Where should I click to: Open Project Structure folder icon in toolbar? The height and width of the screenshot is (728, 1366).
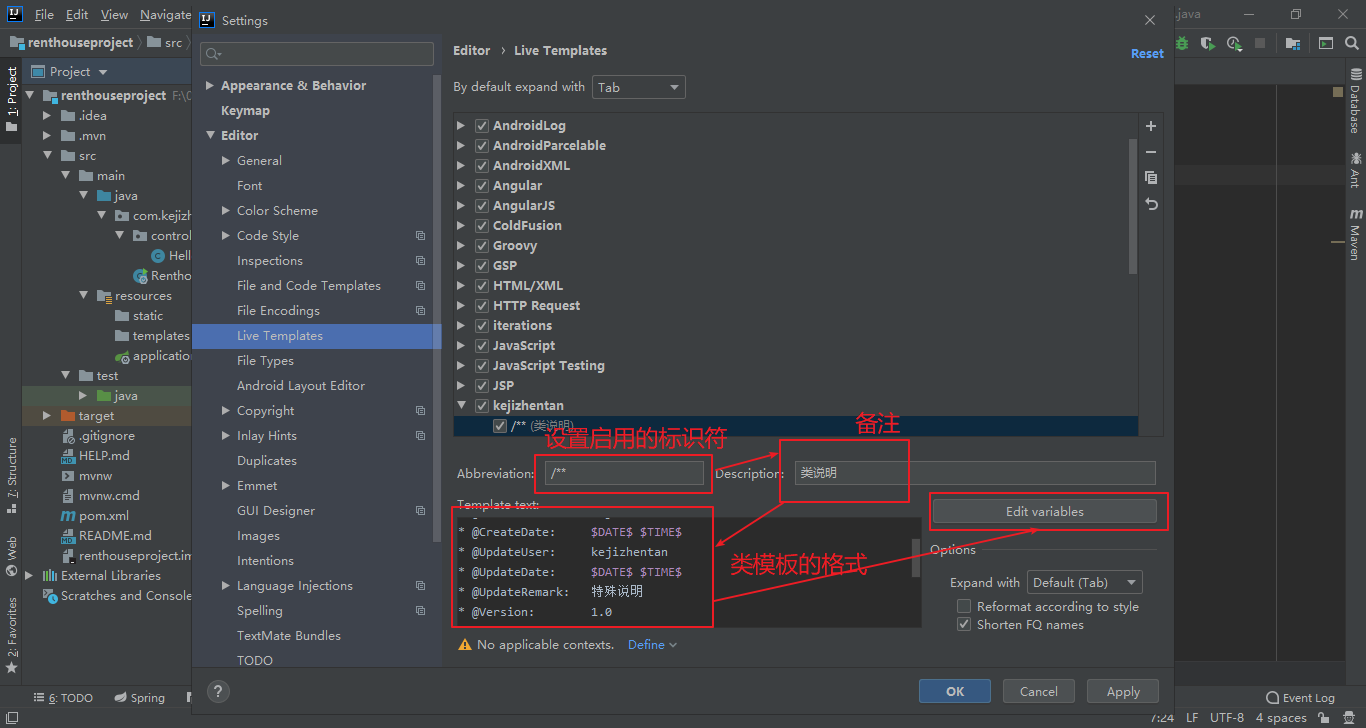point(1293,43)
